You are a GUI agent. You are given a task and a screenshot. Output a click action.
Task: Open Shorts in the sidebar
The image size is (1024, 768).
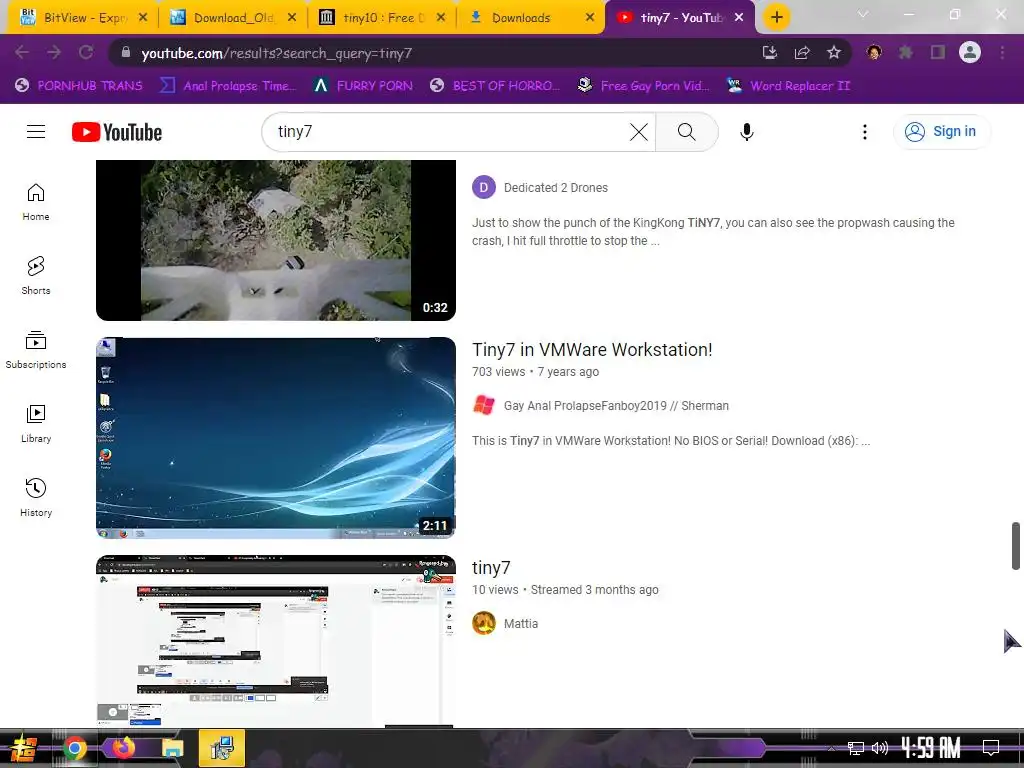coord(36,276)
